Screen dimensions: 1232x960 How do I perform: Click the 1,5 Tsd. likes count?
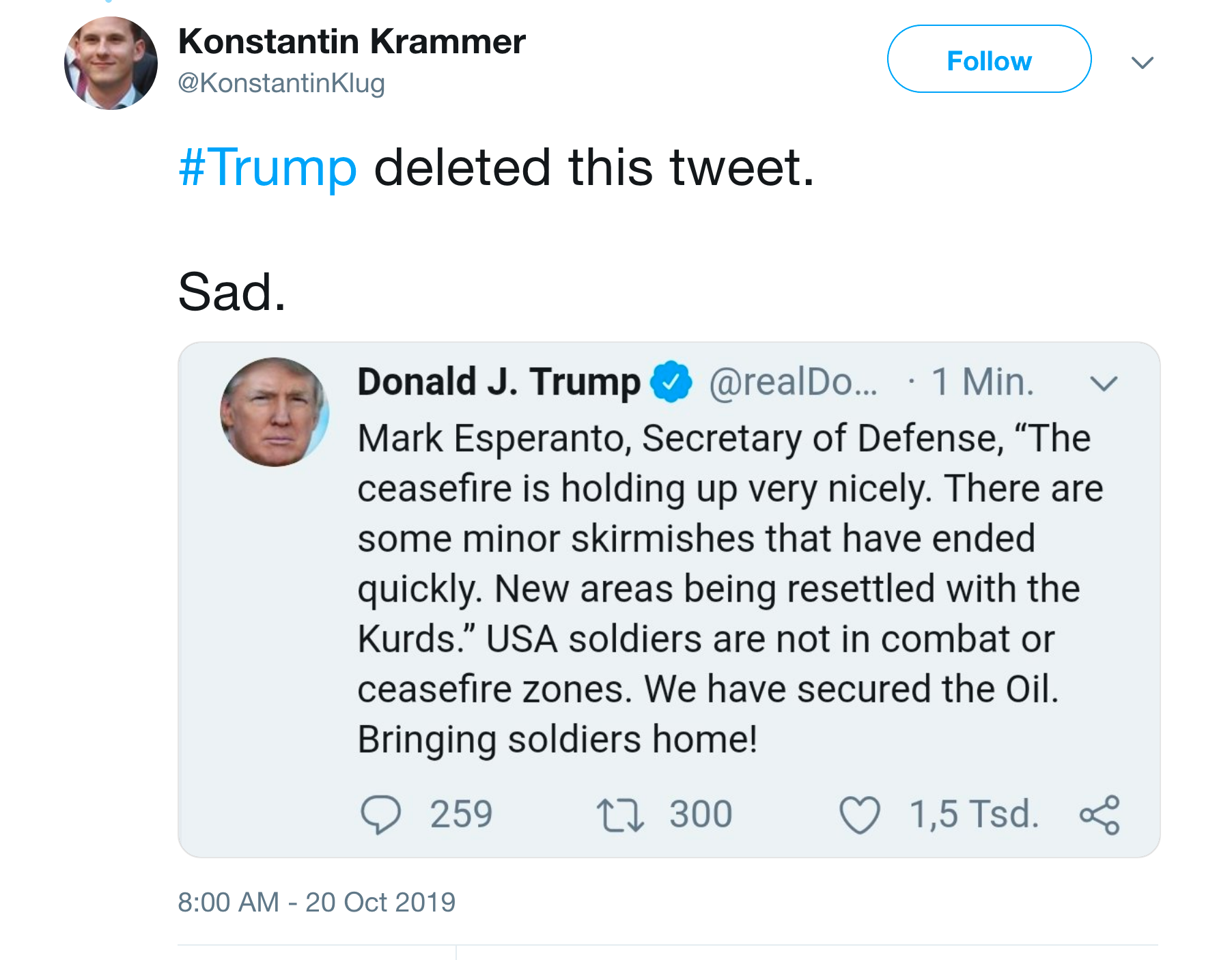pyautogui.click(x=974, y=815)
